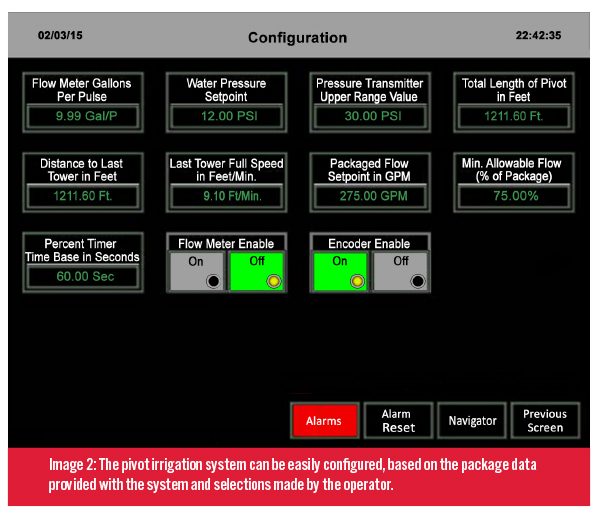Image resolution: width=600 pixels, height=514 pixels.
Task: Open the red Alarms button
Action: (323, 421)
